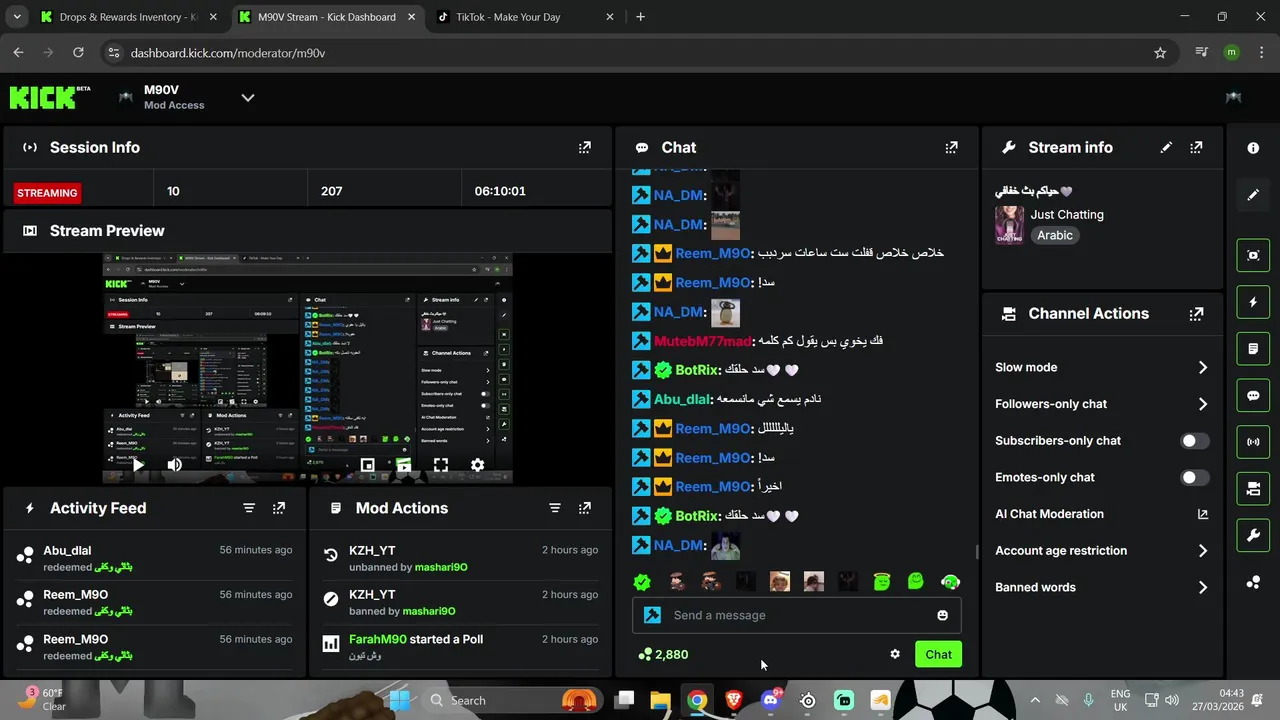Click the browser address bar URL
Screen dimensions: 1280x720
(228, 53)
